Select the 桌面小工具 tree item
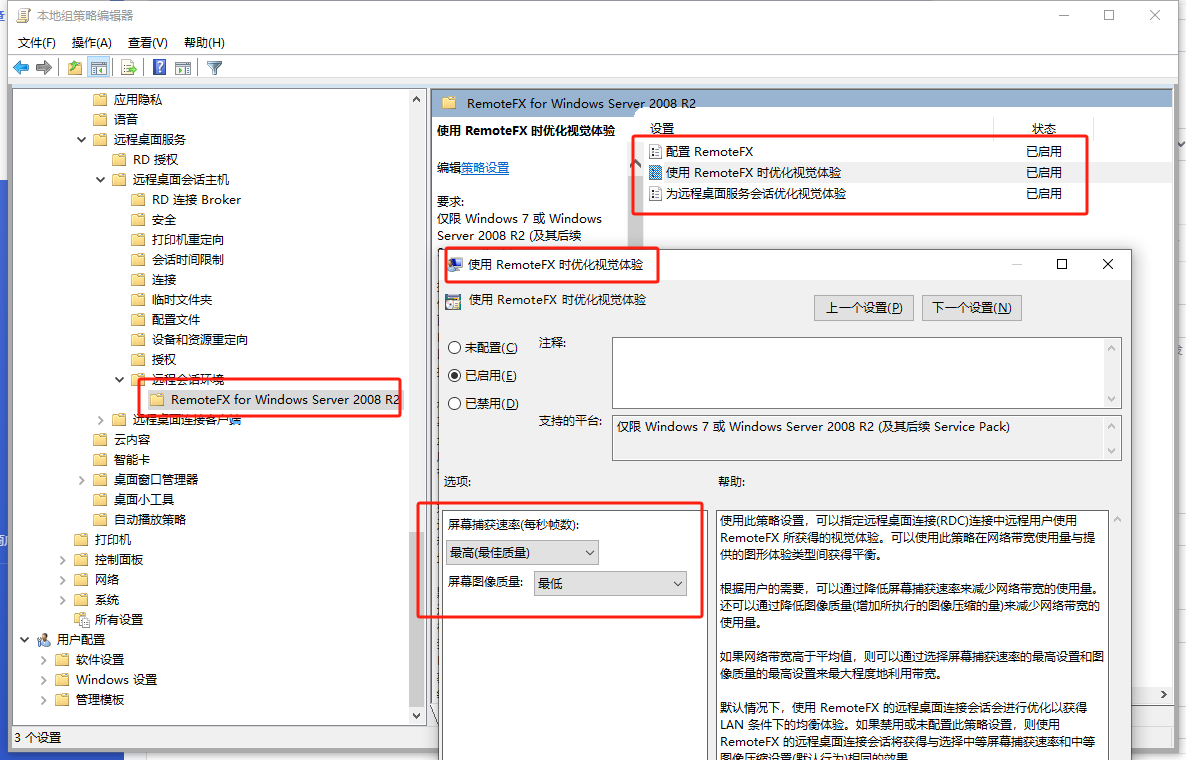 (144, 500)
